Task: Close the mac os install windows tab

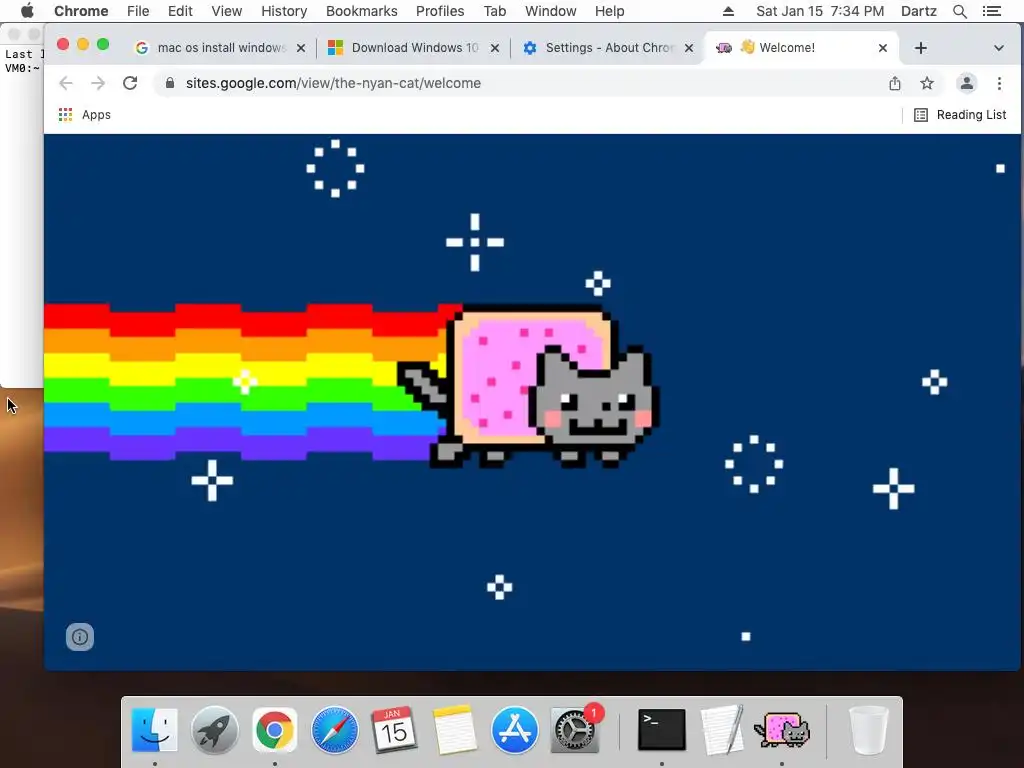Action: [x=301, y=48]
